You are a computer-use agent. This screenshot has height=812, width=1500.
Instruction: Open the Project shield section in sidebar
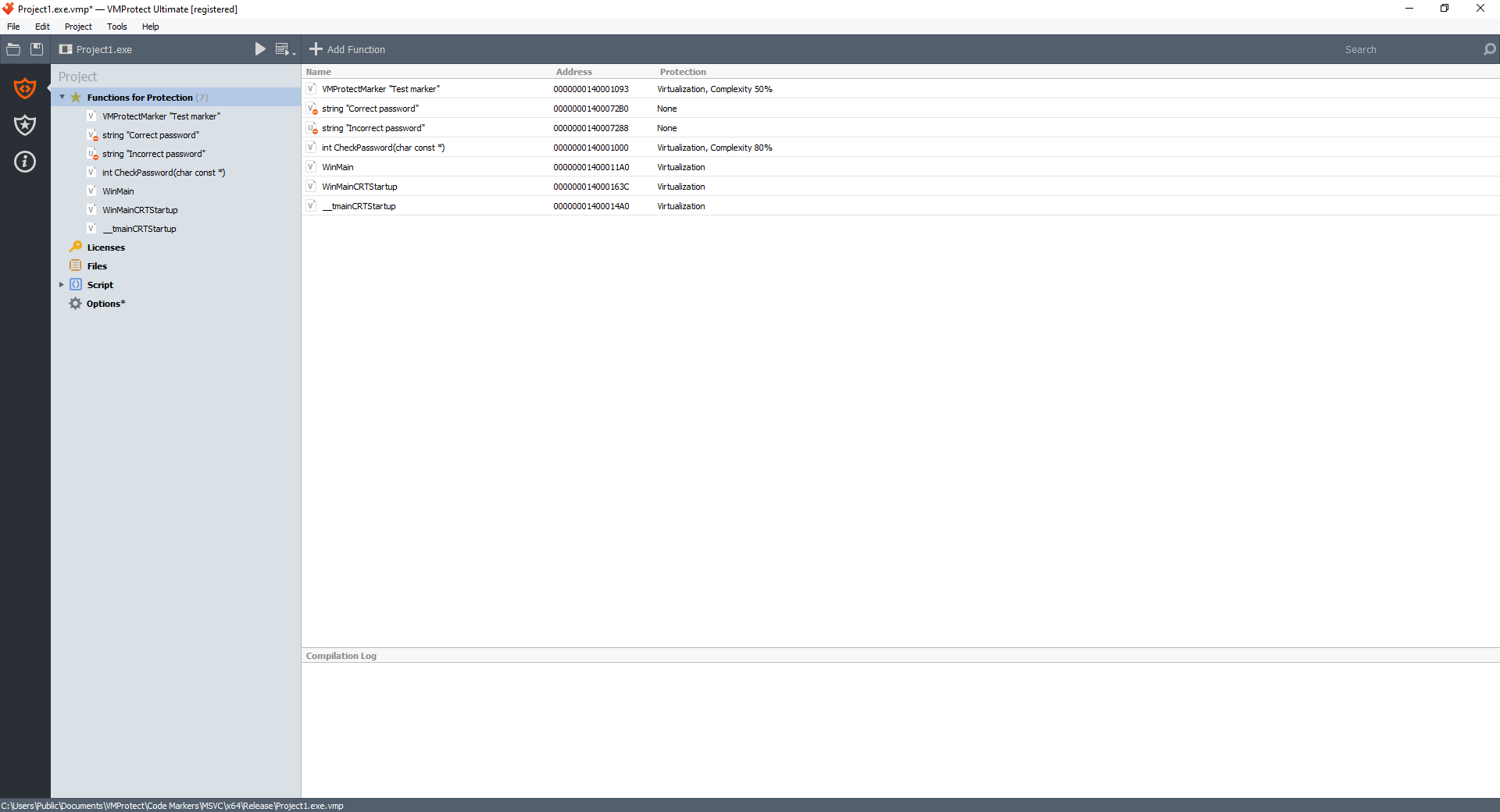[25, 88]
